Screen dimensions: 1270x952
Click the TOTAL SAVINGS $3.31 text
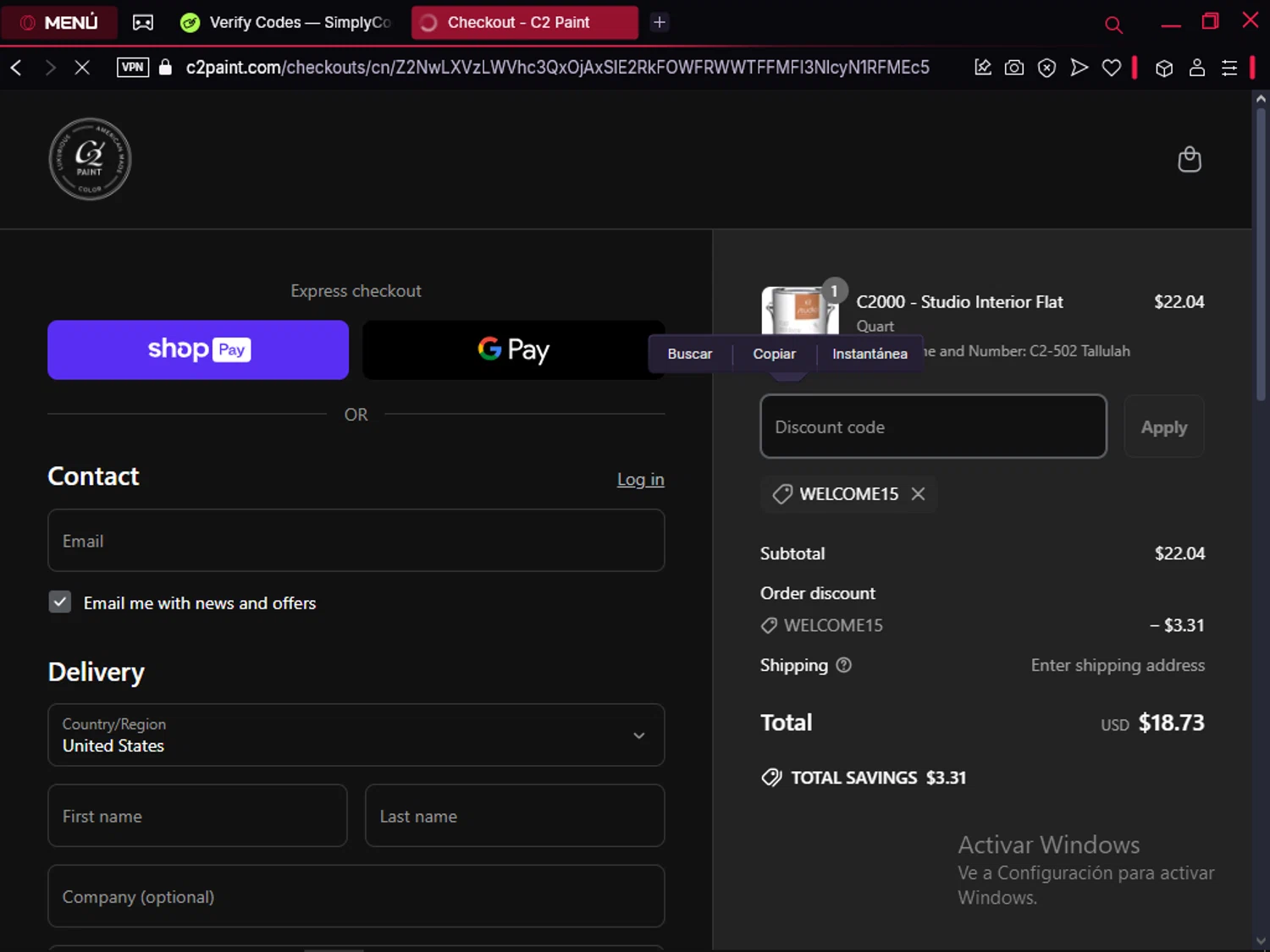click(x=878, y=778)
